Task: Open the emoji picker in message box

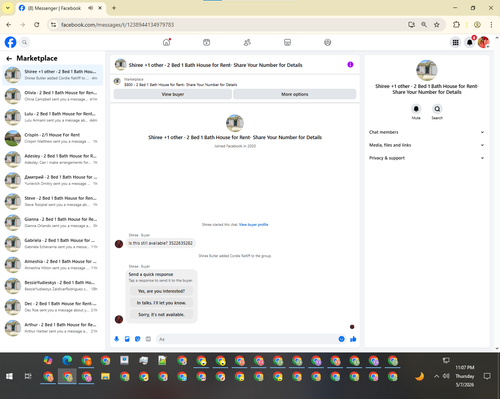Action: click(341, 339)
